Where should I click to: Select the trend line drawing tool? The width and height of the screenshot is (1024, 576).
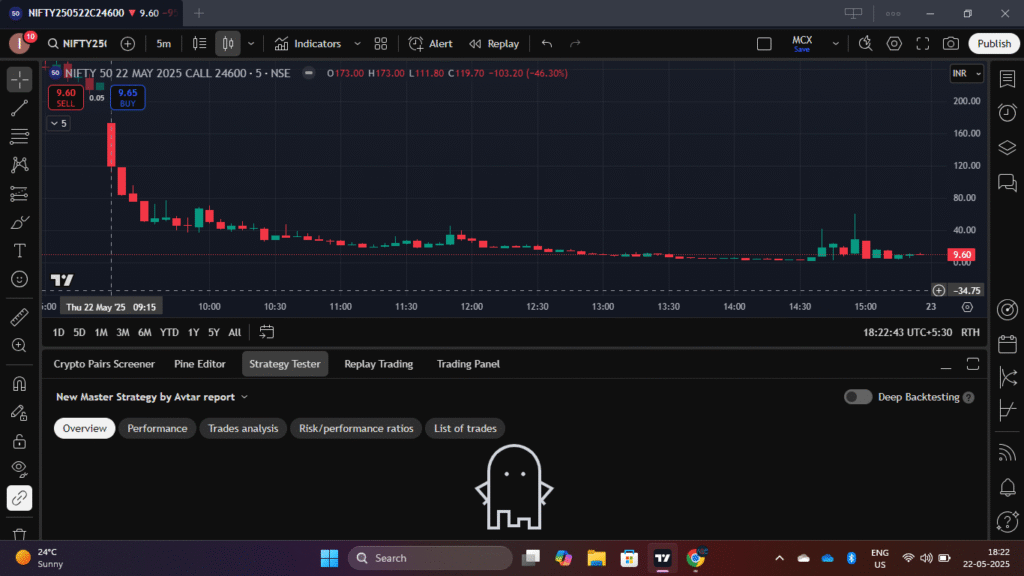point(20,108)
